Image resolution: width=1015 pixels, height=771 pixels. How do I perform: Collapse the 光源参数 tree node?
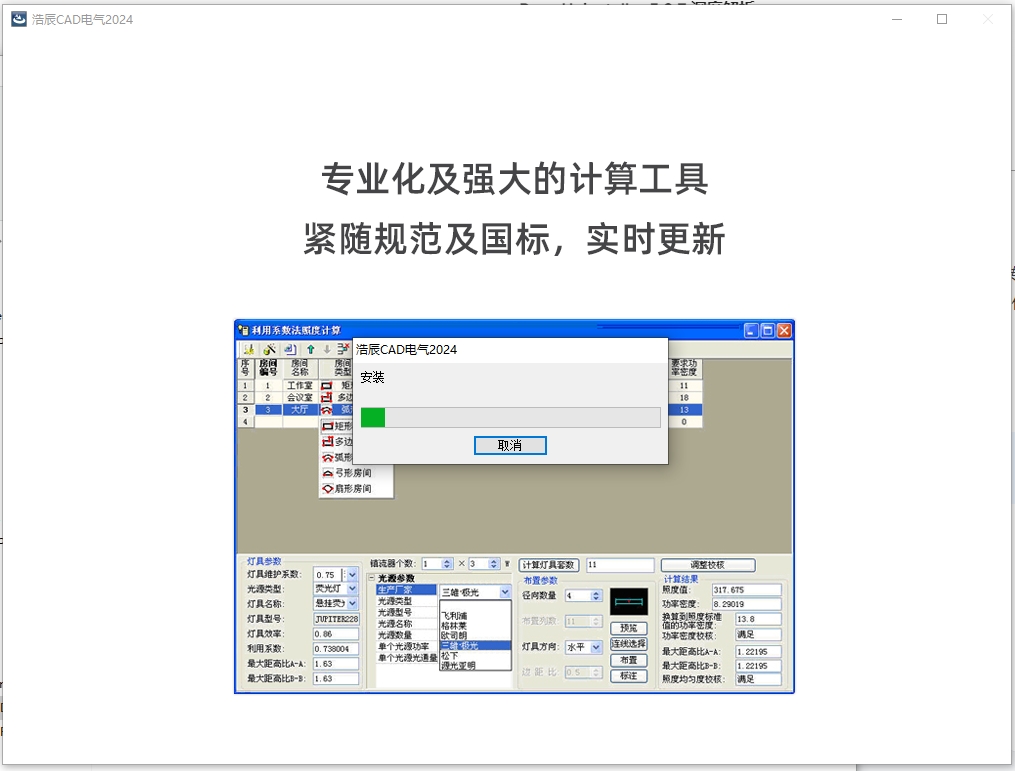[x=372, y=578]
